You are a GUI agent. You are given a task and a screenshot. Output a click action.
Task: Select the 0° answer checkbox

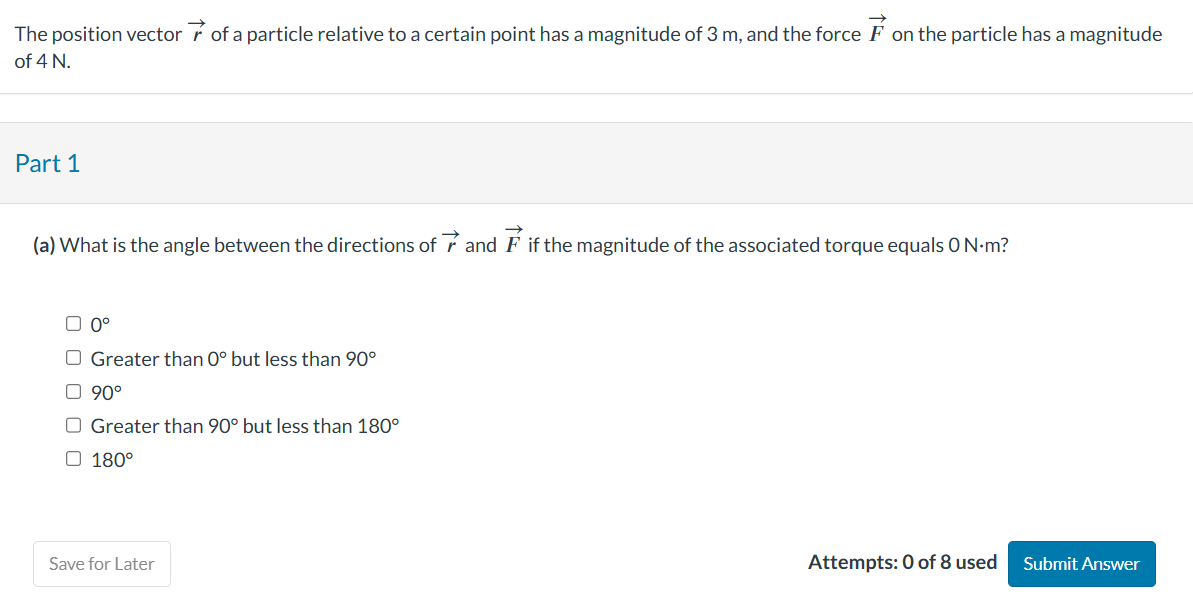(x=73, y=322)
